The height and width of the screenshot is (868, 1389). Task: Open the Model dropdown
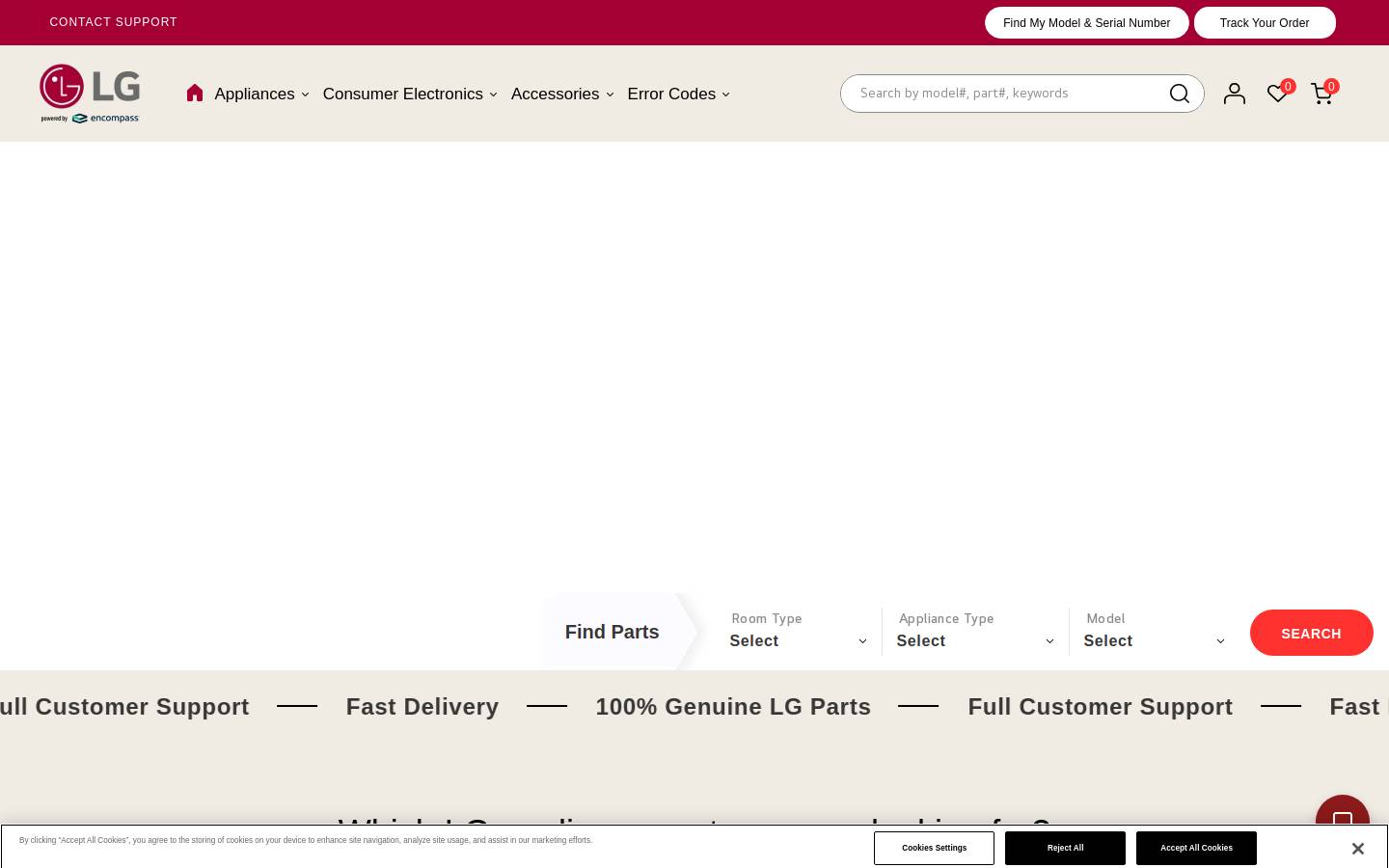tap(1154, 640)
